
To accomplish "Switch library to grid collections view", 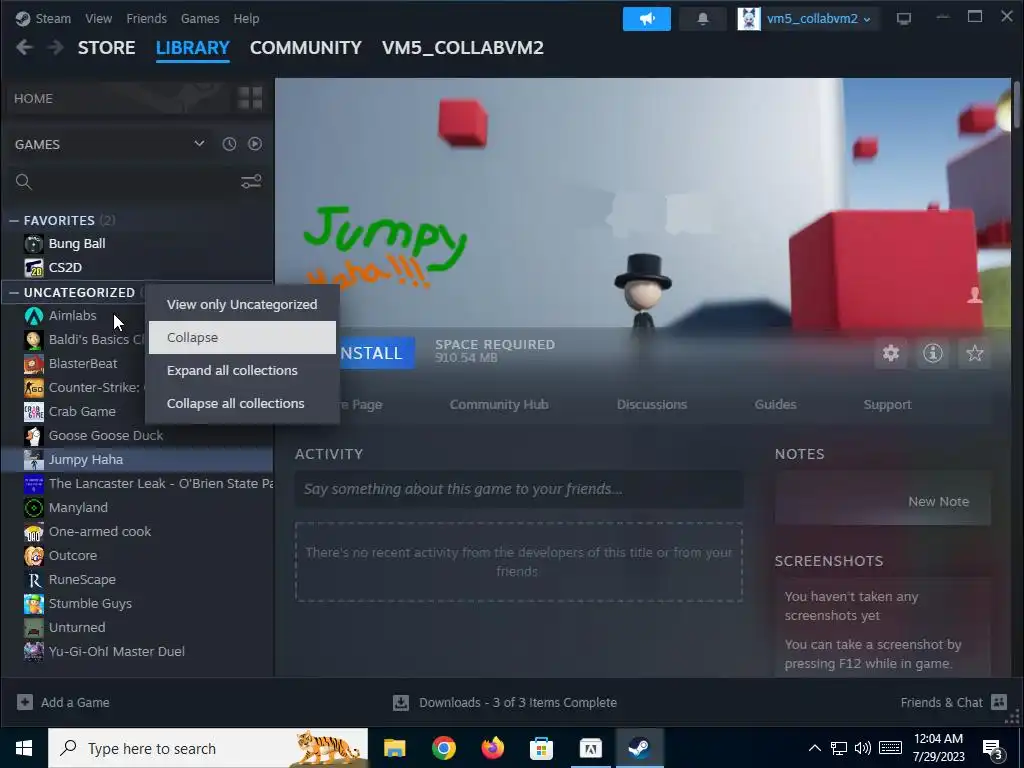I will coord(250,99).
